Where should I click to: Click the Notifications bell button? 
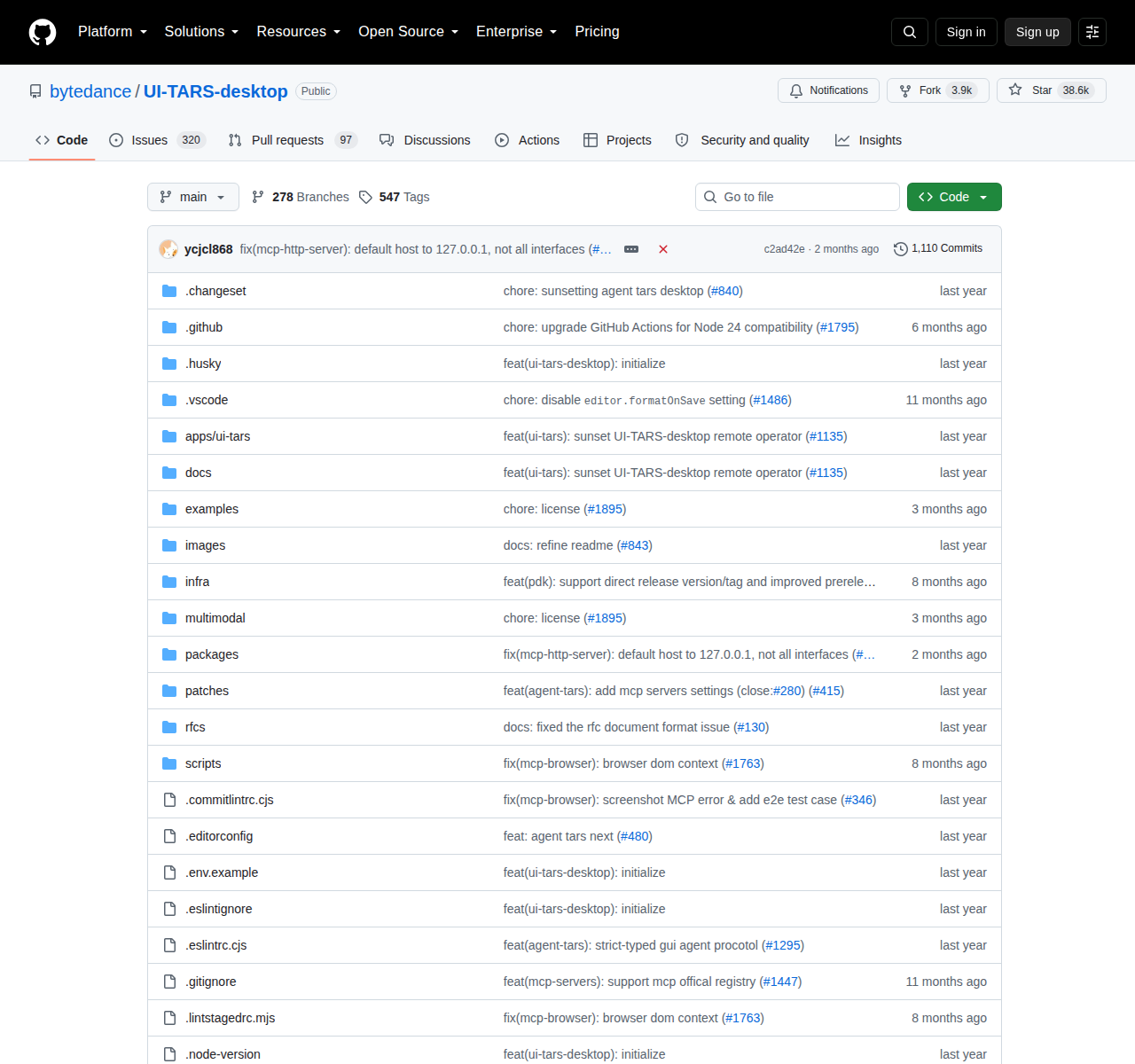click(828, 90)
